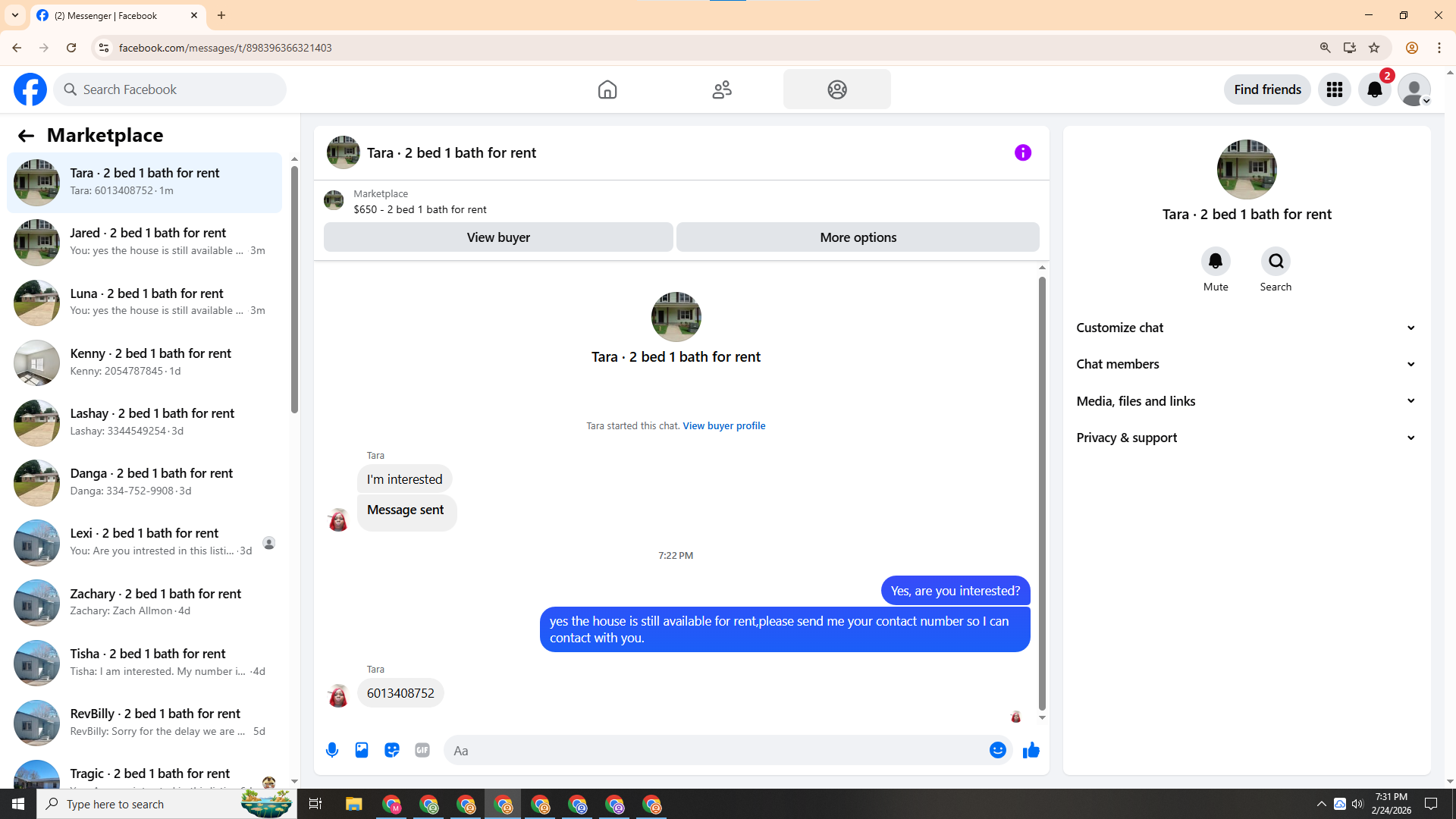Click the purple conversation info icon
1456x819 pixels.
tap(1022, 152)
